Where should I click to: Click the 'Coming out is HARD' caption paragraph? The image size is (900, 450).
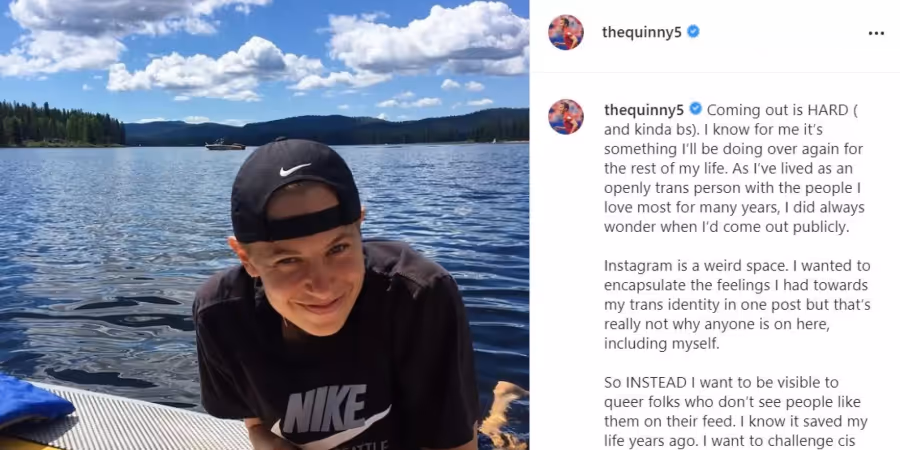[734, 168]
